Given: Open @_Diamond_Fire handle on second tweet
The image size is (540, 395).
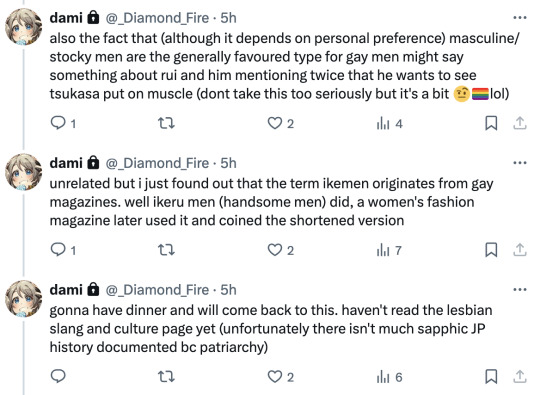Looking at the screenshot, I should tap(157, 163).
